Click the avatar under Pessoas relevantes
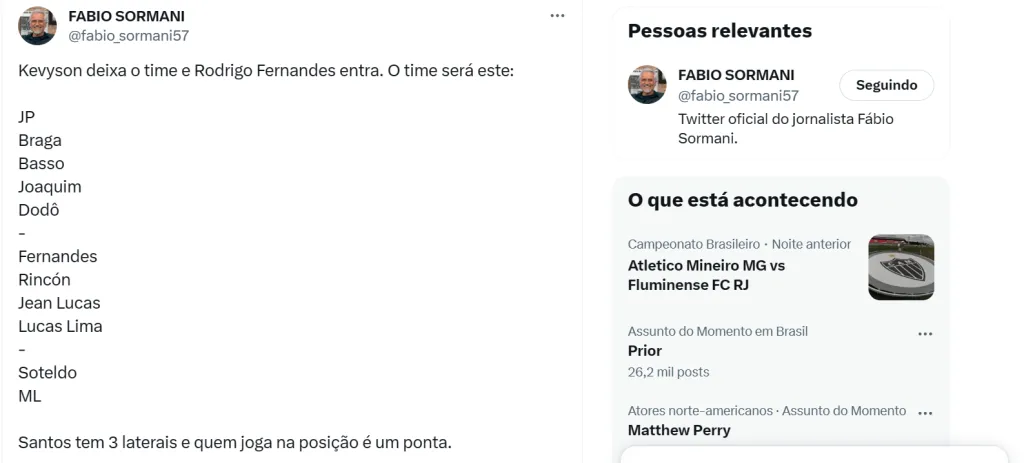Image resolution: width=1024 pixels, height=463 pixels. [647, 85]
